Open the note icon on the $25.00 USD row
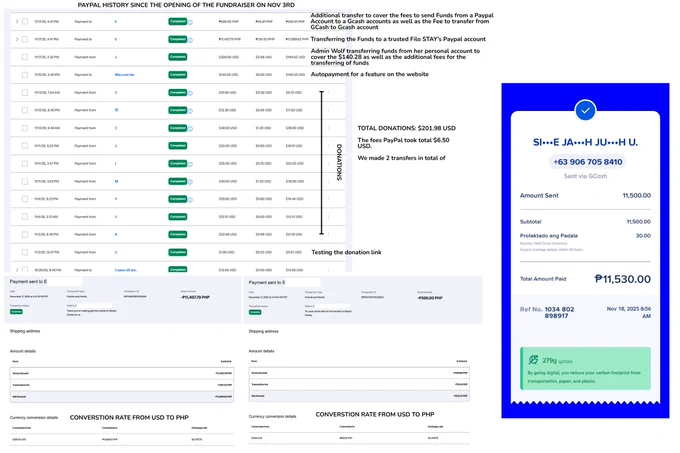 point(190,164)
